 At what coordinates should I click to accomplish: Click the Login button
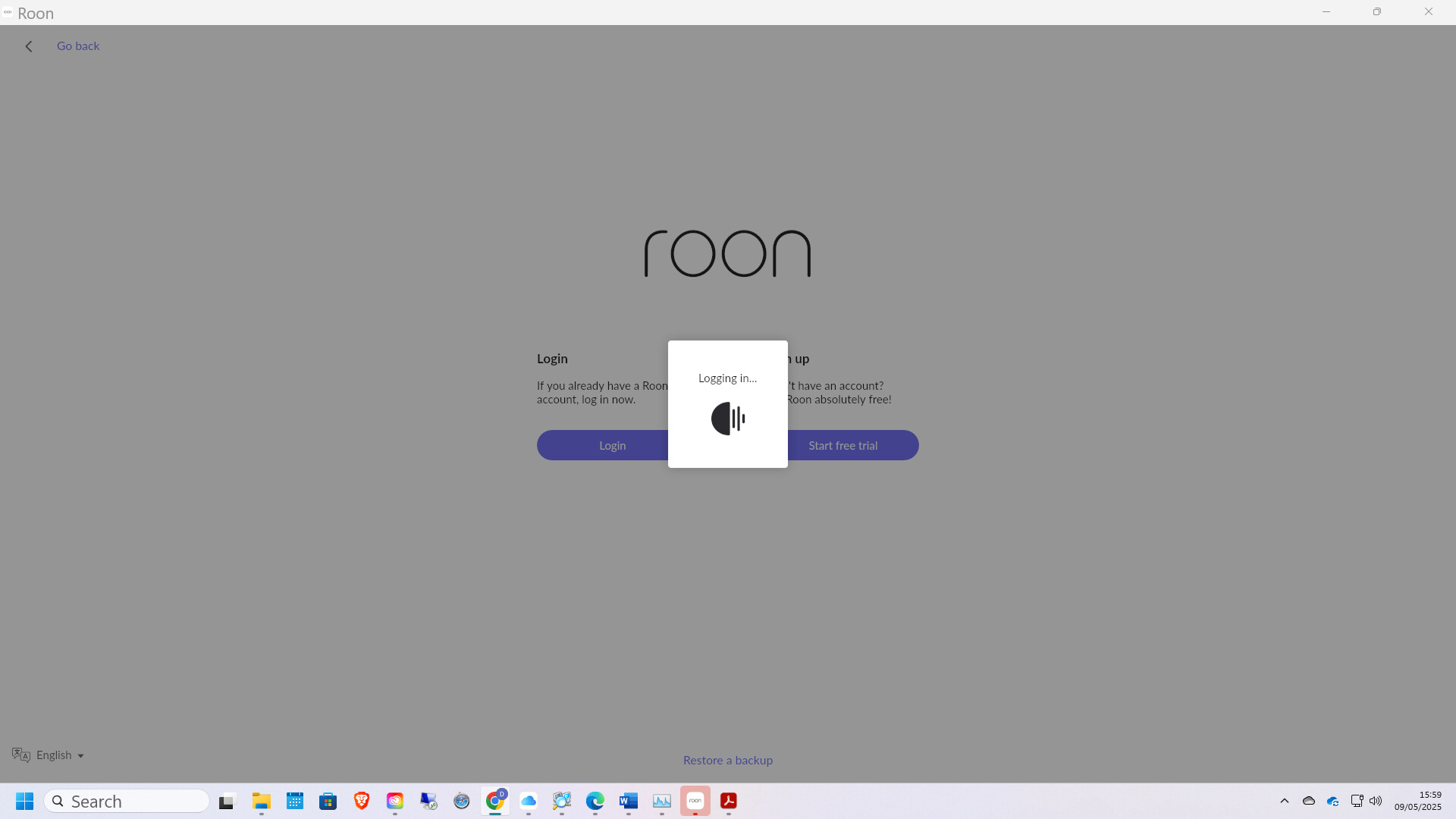coord(612,445)
